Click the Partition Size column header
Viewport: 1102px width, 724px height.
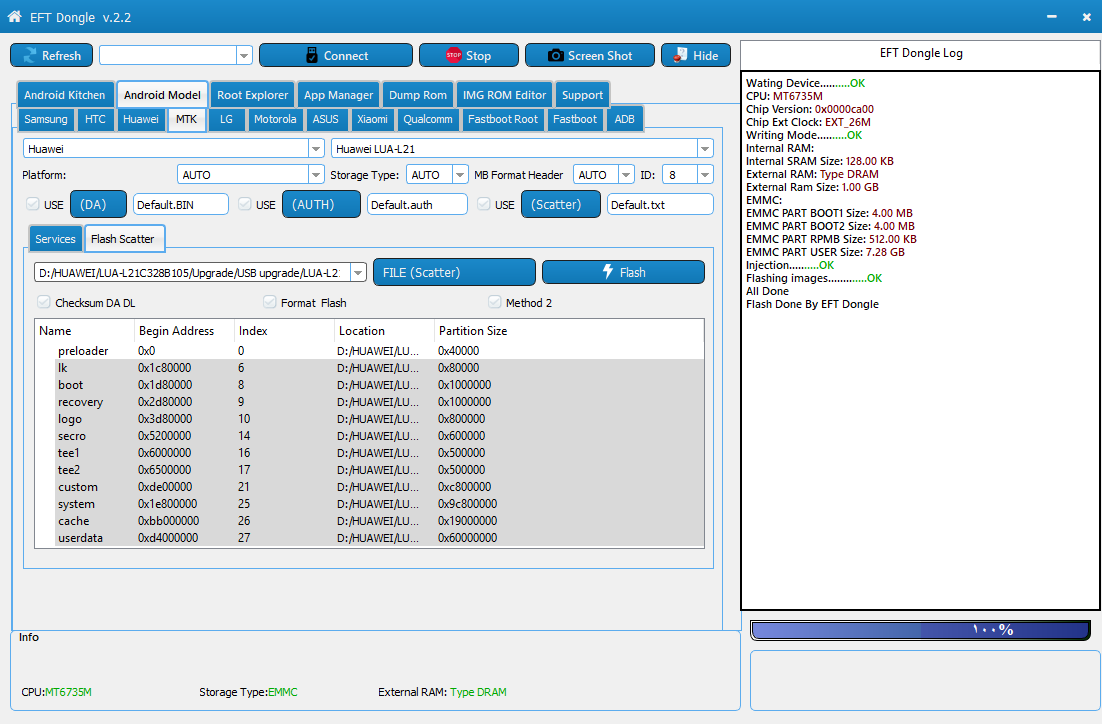click(569, 330)
